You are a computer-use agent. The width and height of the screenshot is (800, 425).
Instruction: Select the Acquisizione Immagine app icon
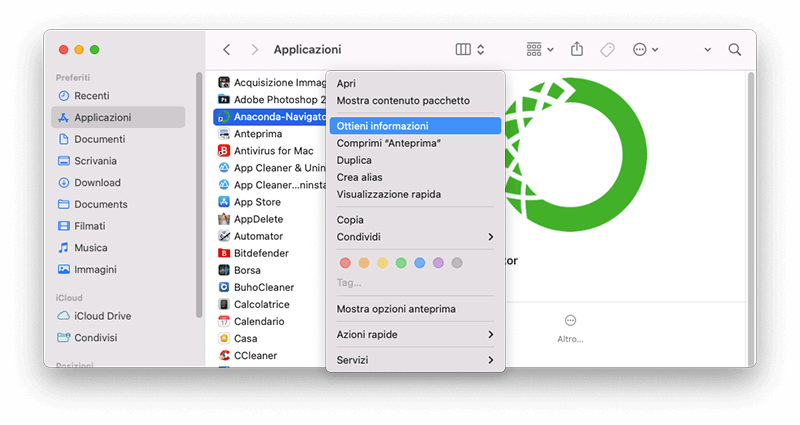click(x=223, y=82)
